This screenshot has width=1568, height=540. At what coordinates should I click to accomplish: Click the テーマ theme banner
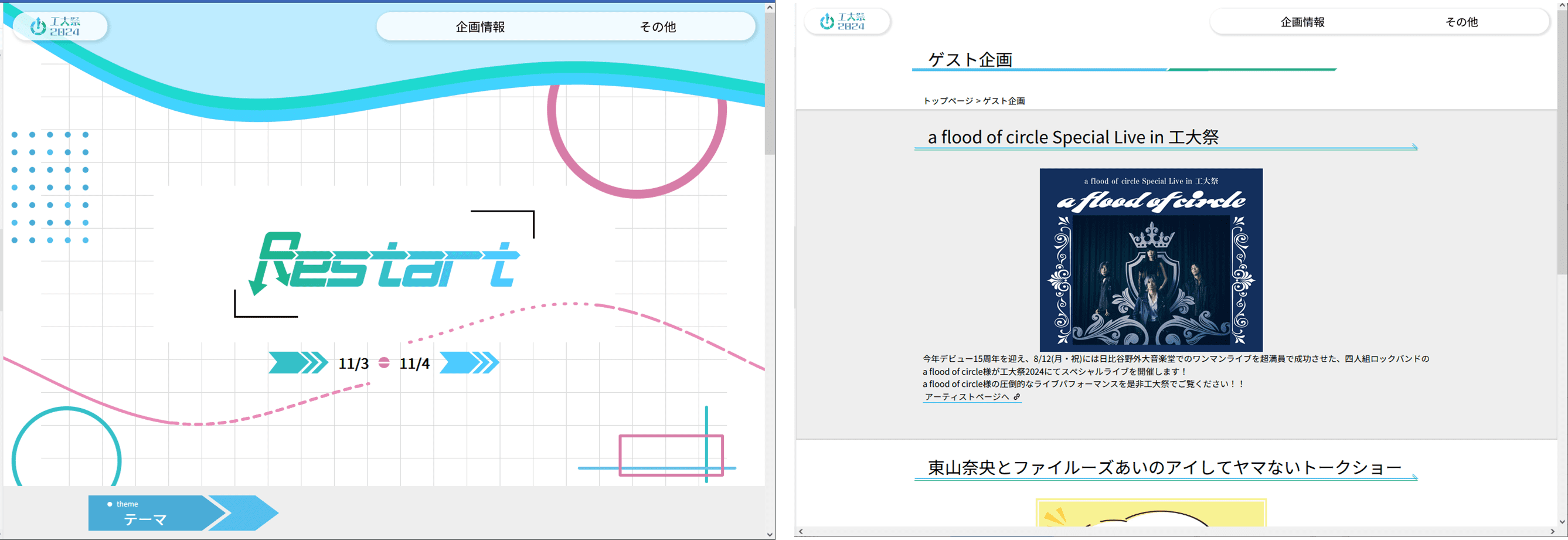click(x=183, y=512)
